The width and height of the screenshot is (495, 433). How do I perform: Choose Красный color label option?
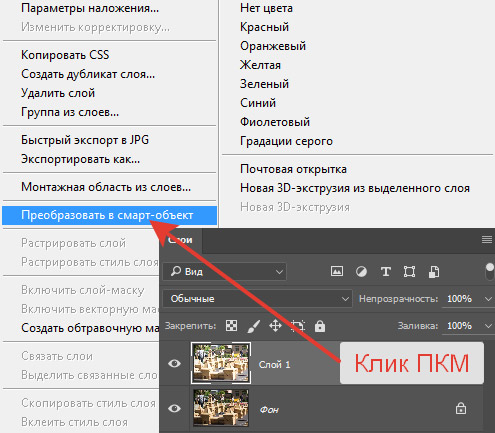tap(264, 27)
